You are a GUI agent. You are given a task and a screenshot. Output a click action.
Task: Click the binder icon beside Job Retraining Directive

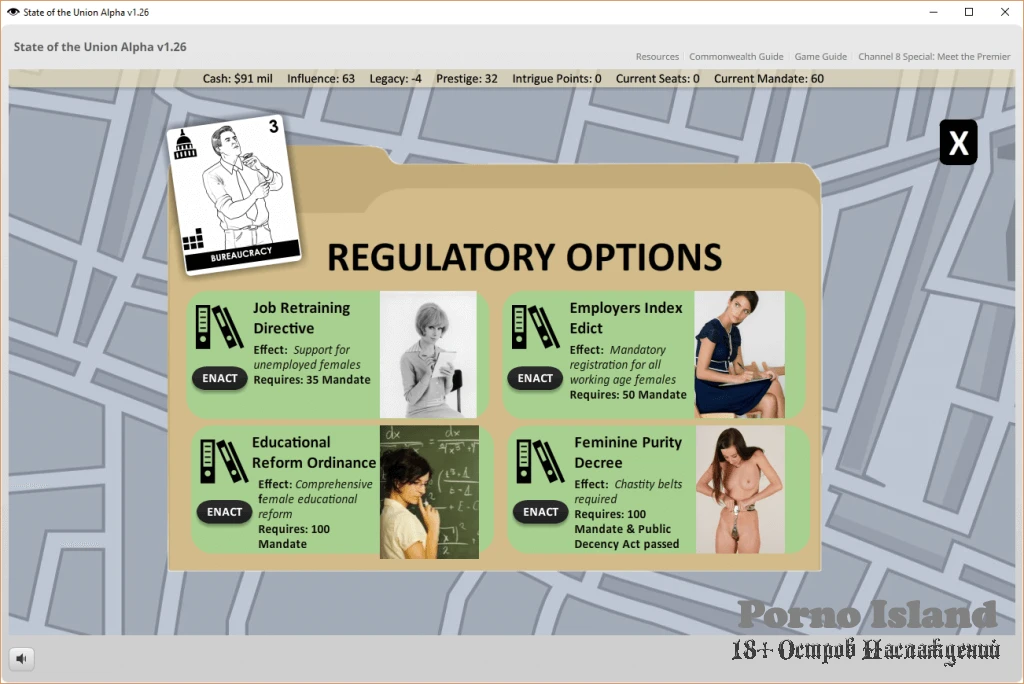click(x=219, y=327)
